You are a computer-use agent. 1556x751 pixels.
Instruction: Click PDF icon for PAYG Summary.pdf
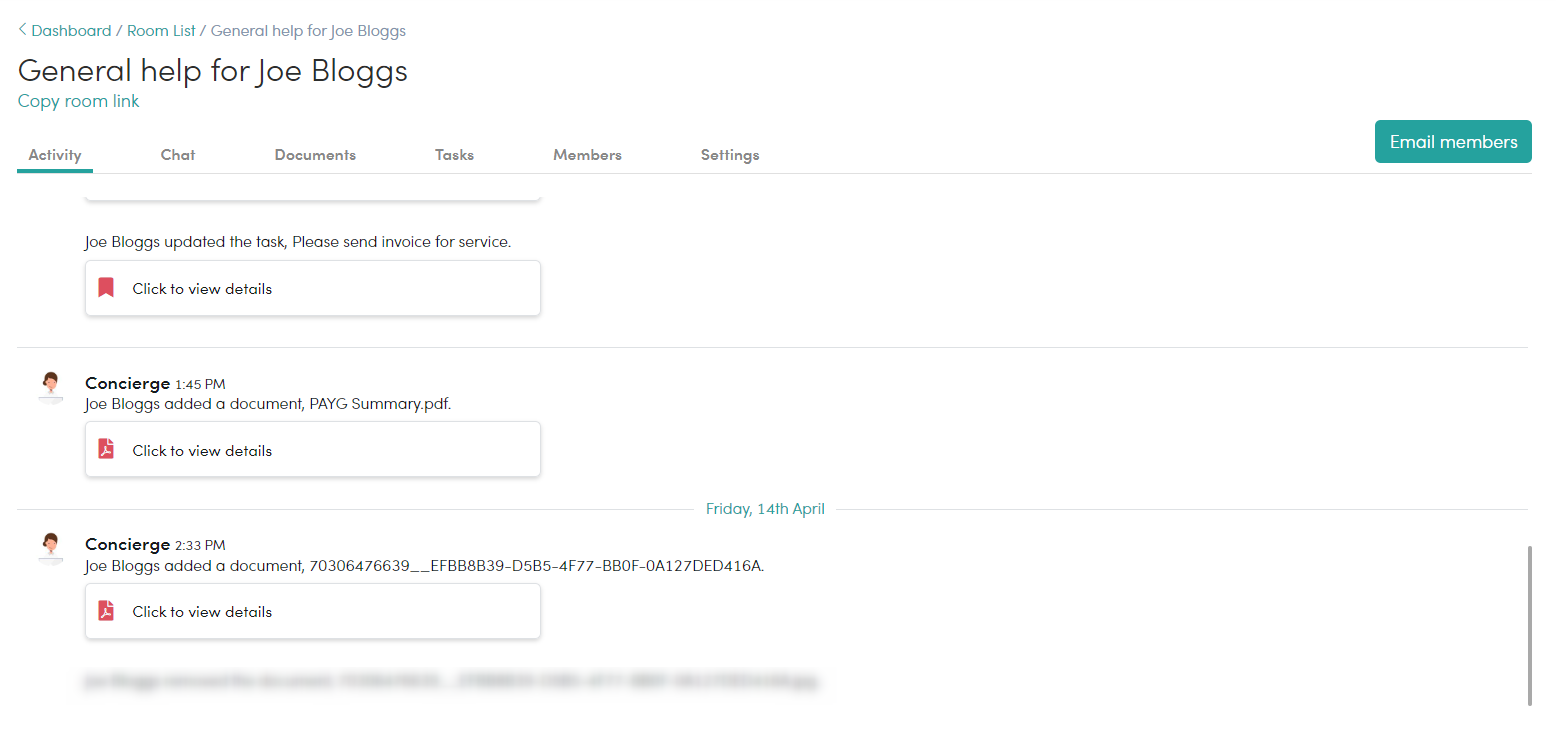[106, 449]
